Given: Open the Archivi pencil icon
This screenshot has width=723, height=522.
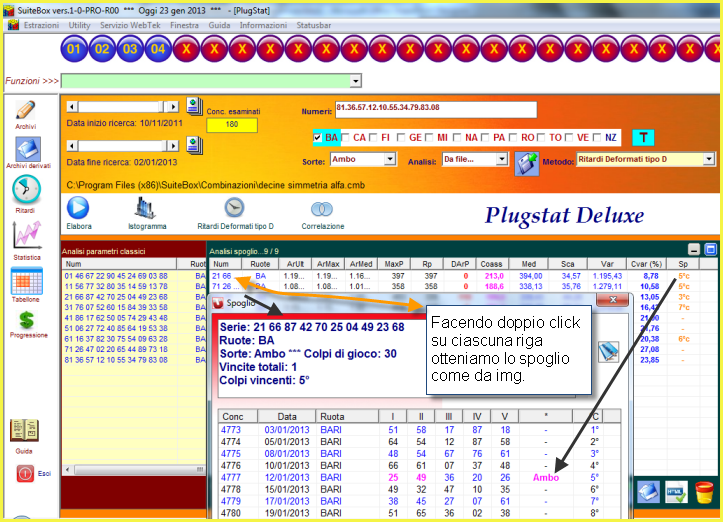Looking at the screenshot, I should click(x=25, y=110).
